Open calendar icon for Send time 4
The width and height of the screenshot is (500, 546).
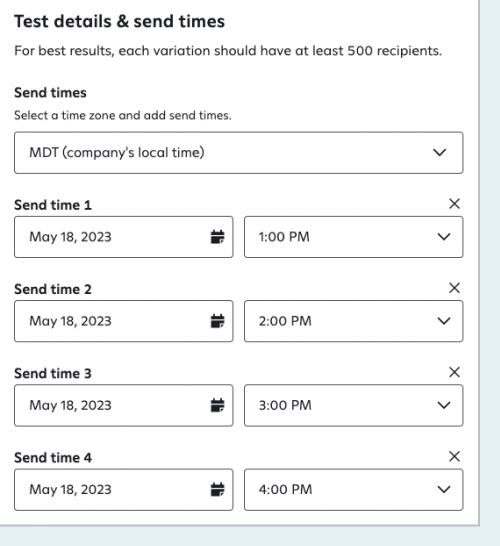(x=218, y=490)
